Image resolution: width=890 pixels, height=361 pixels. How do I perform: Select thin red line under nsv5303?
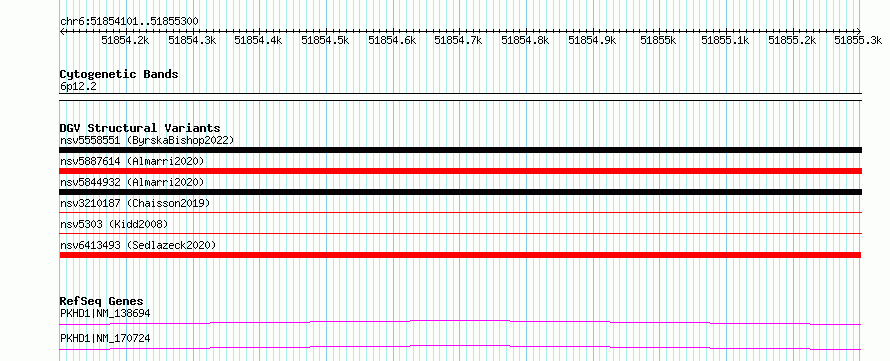coord(460,233)
